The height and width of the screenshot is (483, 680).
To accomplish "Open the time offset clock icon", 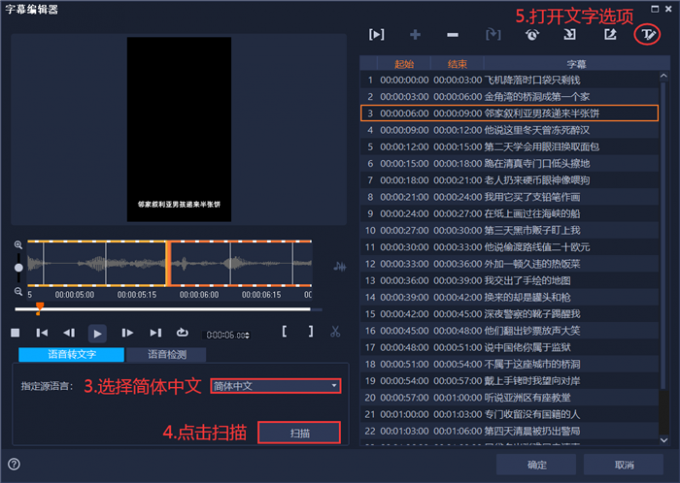I will 532,35.
